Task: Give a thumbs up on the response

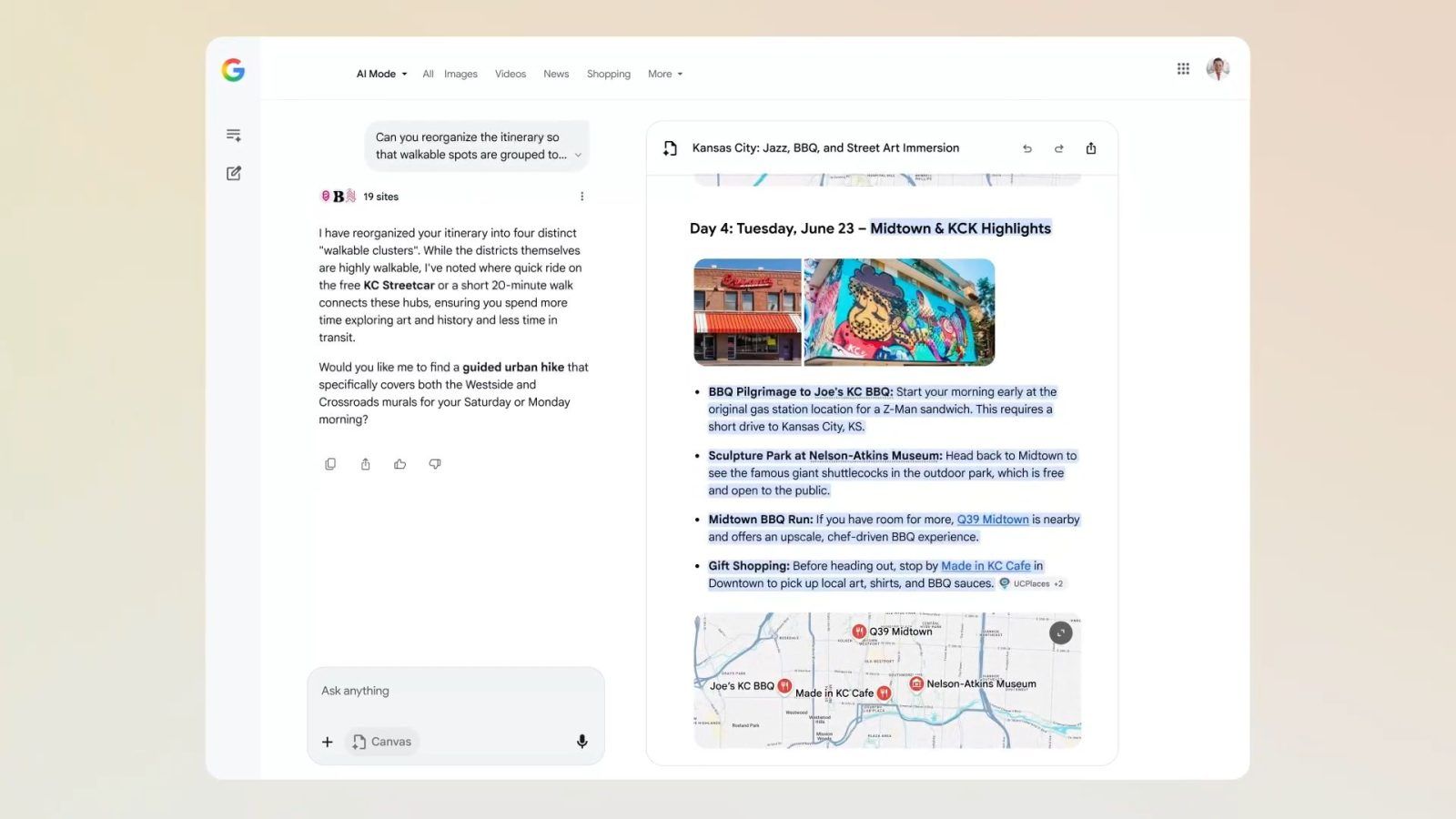Action: click(x=400, y=464)
